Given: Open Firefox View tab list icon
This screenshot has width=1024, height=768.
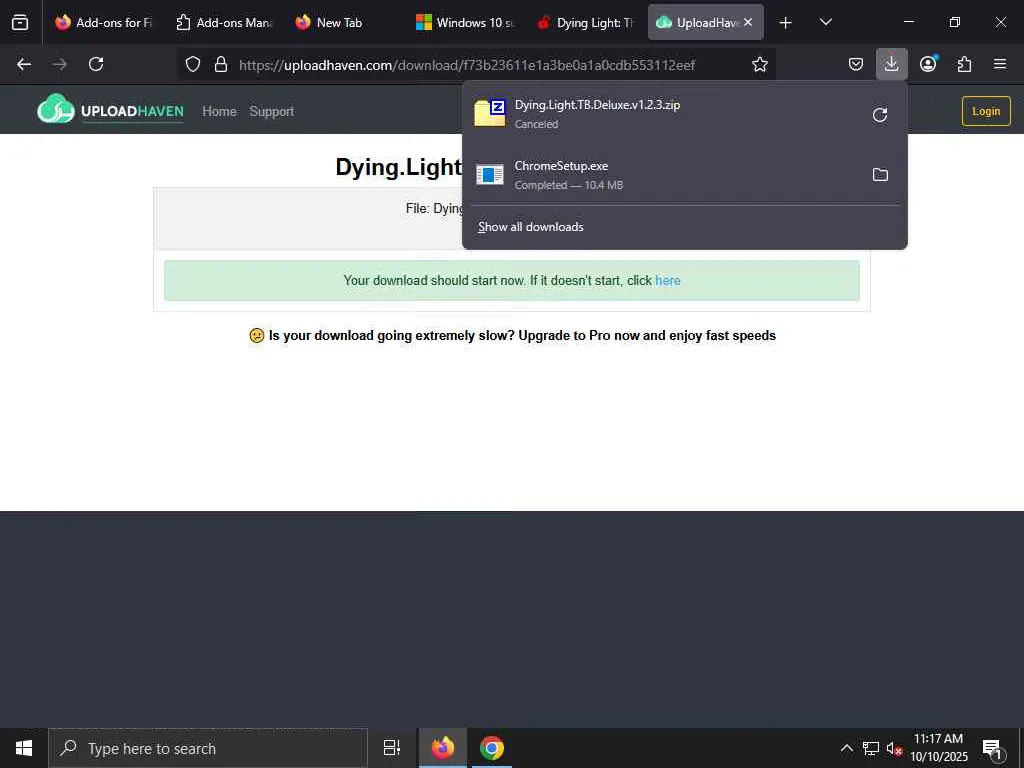Looking at the screenshot, I should (20, 22).
